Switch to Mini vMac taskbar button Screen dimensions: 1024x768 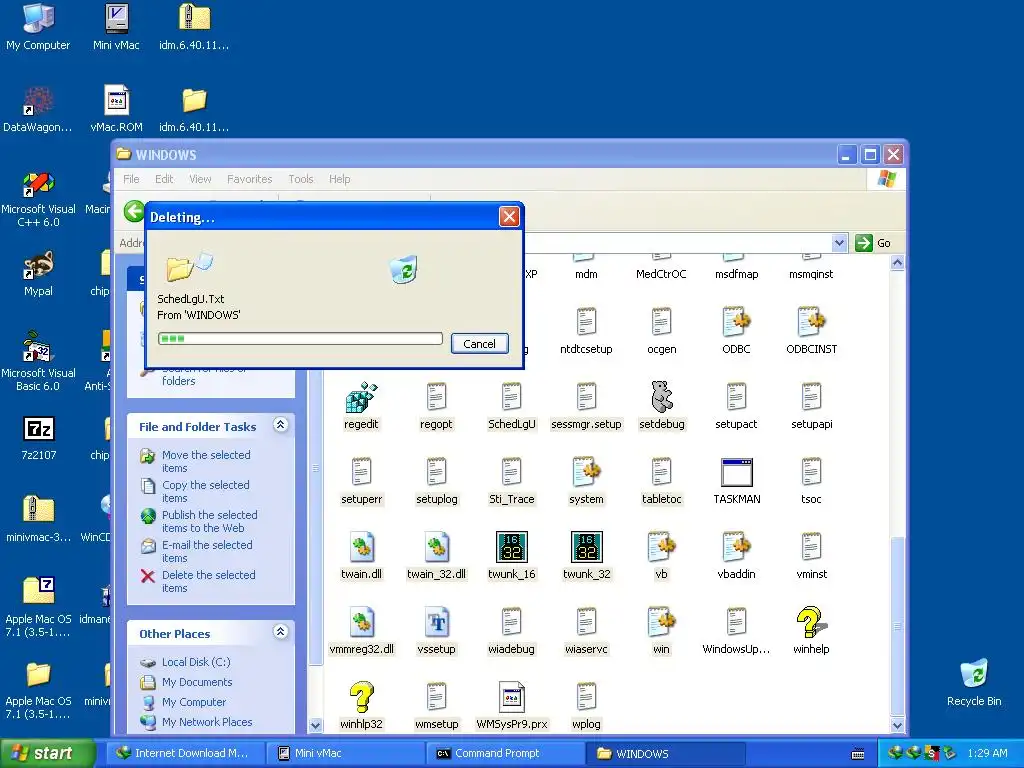(345, 754)
